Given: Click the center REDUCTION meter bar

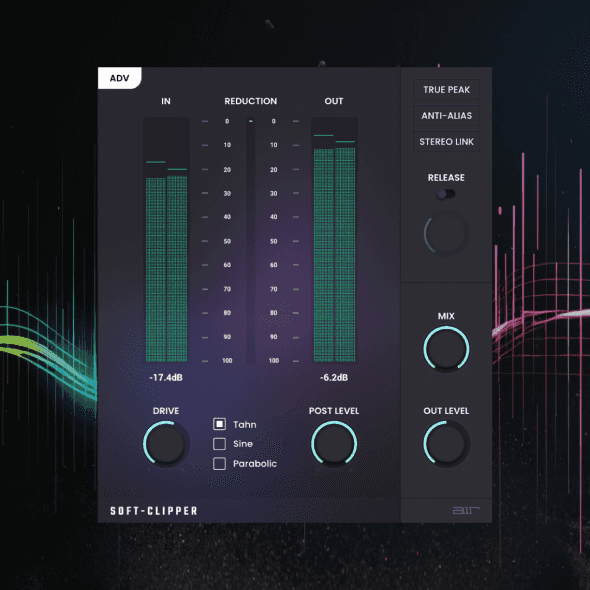Looking at the screenshot, I should pyautogui.click(x=251, y=241).
